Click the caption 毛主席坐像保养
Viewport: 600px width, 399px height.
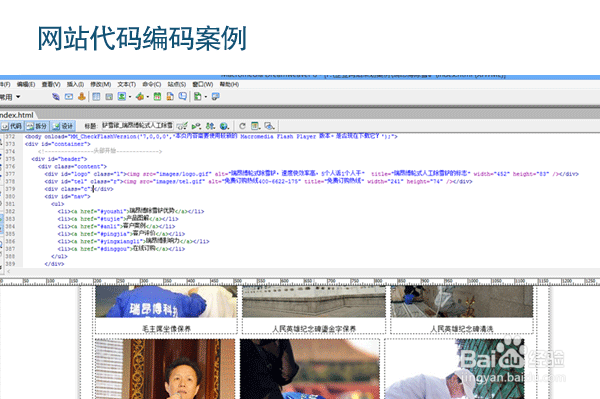point(166,329)
